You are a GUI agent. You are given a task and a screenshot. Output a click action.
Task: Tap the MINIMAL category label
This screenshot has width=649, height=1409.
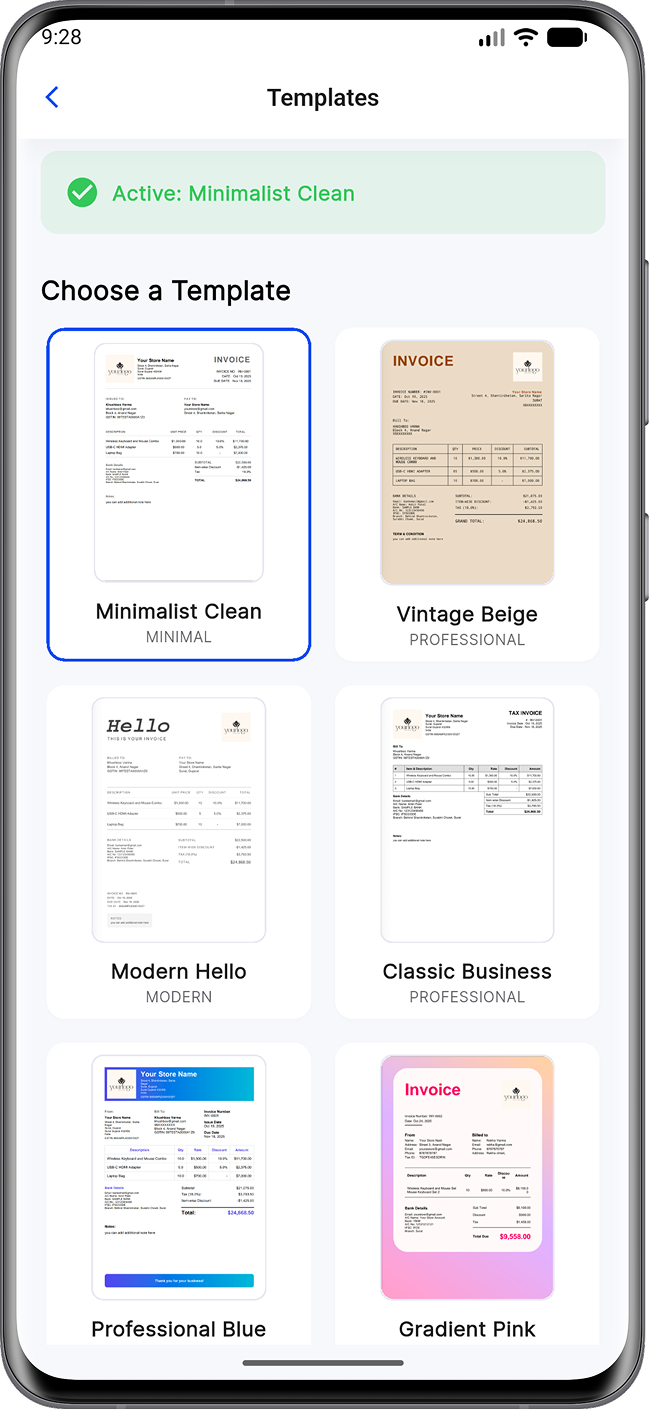179,637
